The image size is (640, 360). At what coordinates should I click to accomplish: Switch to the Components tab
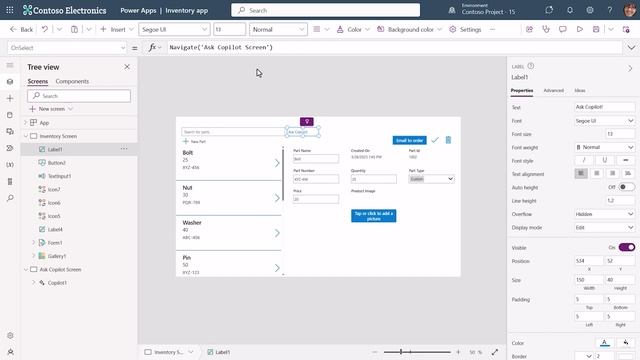click(72, 81)
